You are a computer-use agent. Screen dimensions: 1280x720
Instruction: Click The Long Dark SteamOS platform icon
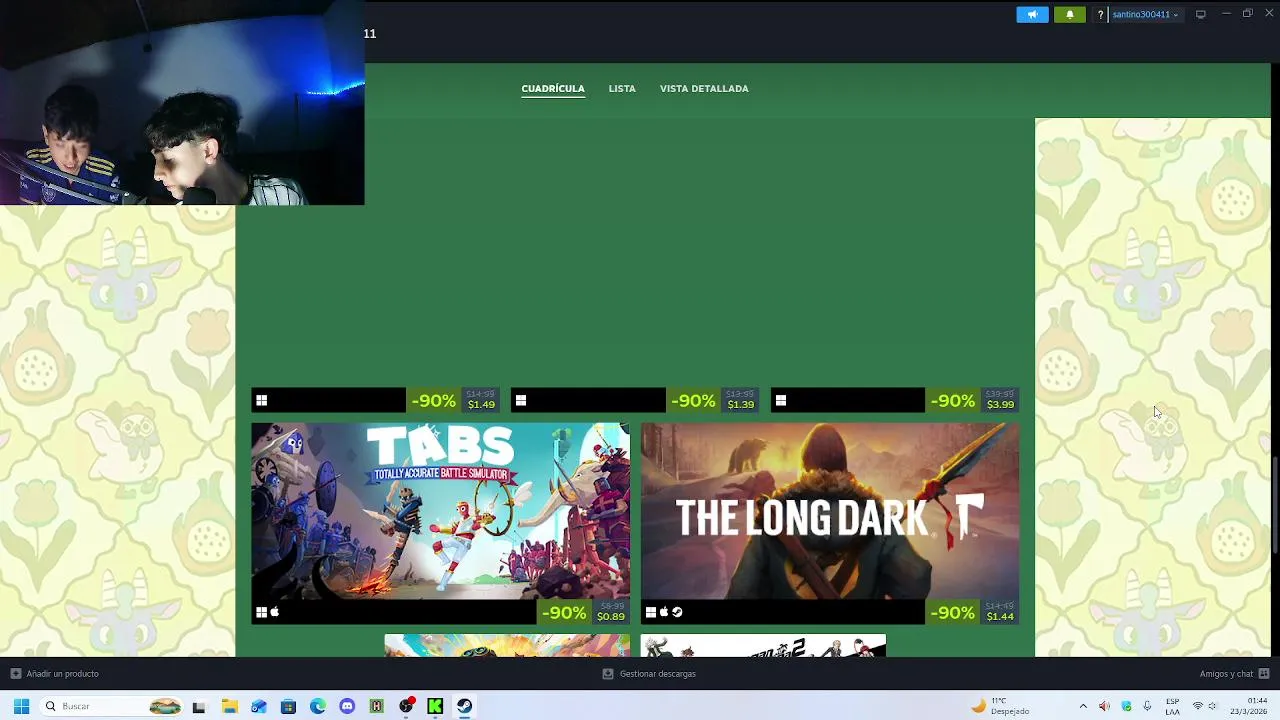677,612
